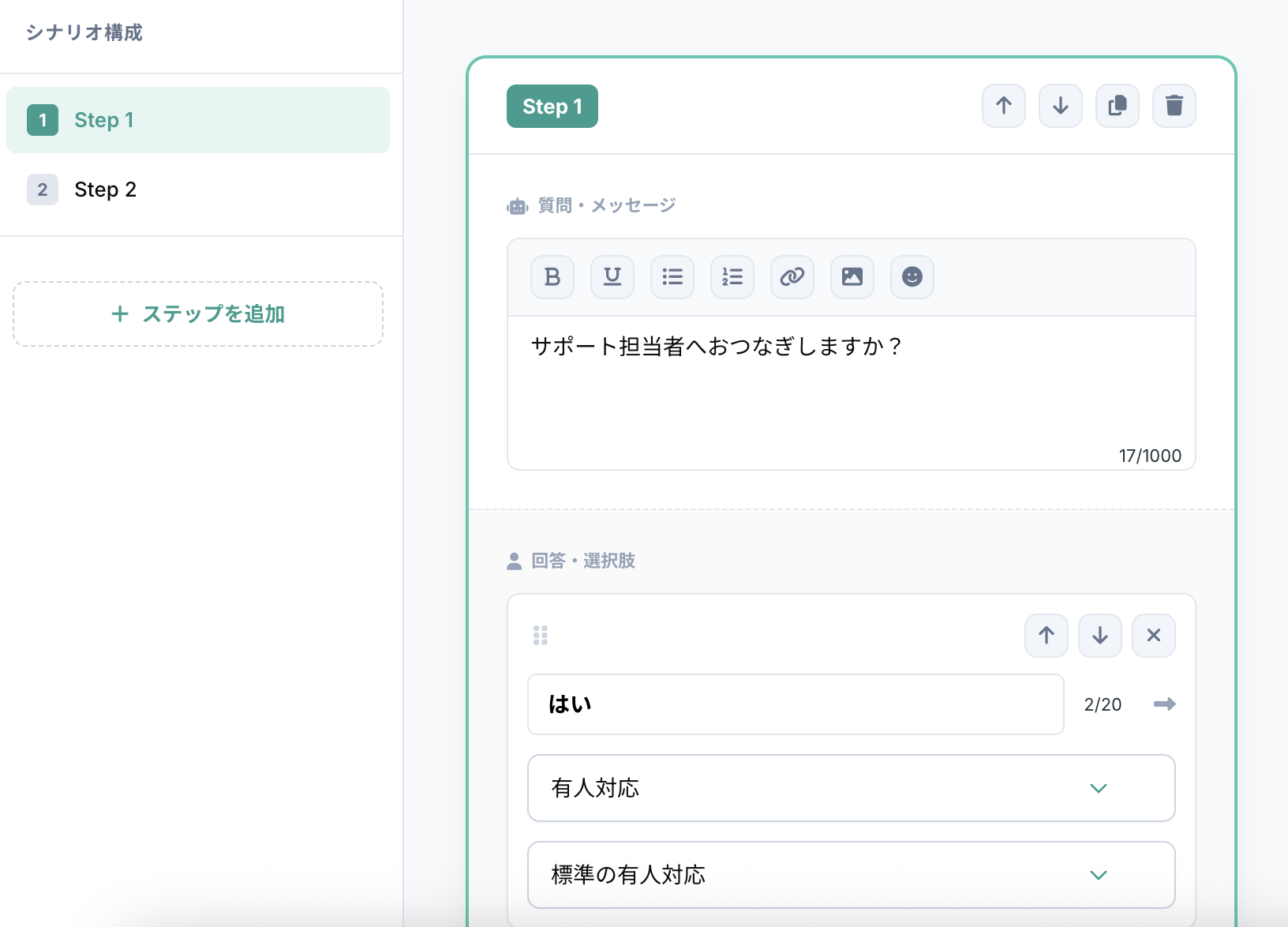This screenshot has width=1288, height=927.
Task: Toggle bold formatting in message editor
Action: pos(552,277)
